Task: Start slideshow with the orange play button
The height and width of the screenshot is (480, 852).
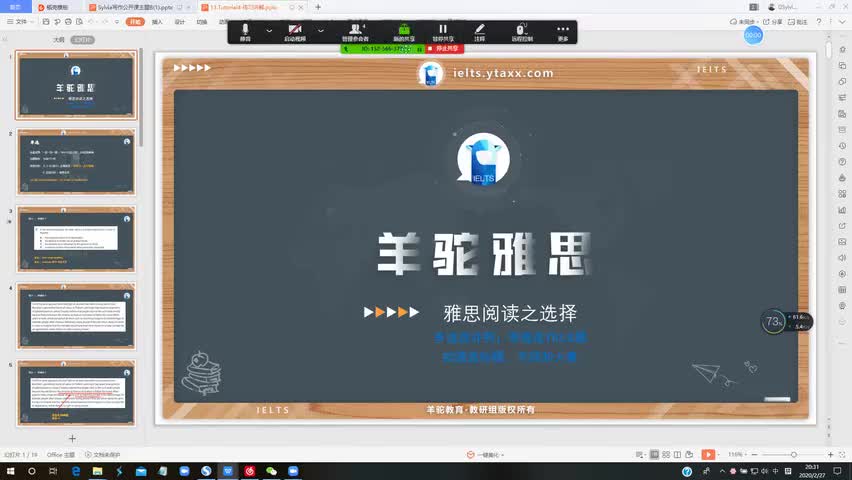Action: coord(707,454)
